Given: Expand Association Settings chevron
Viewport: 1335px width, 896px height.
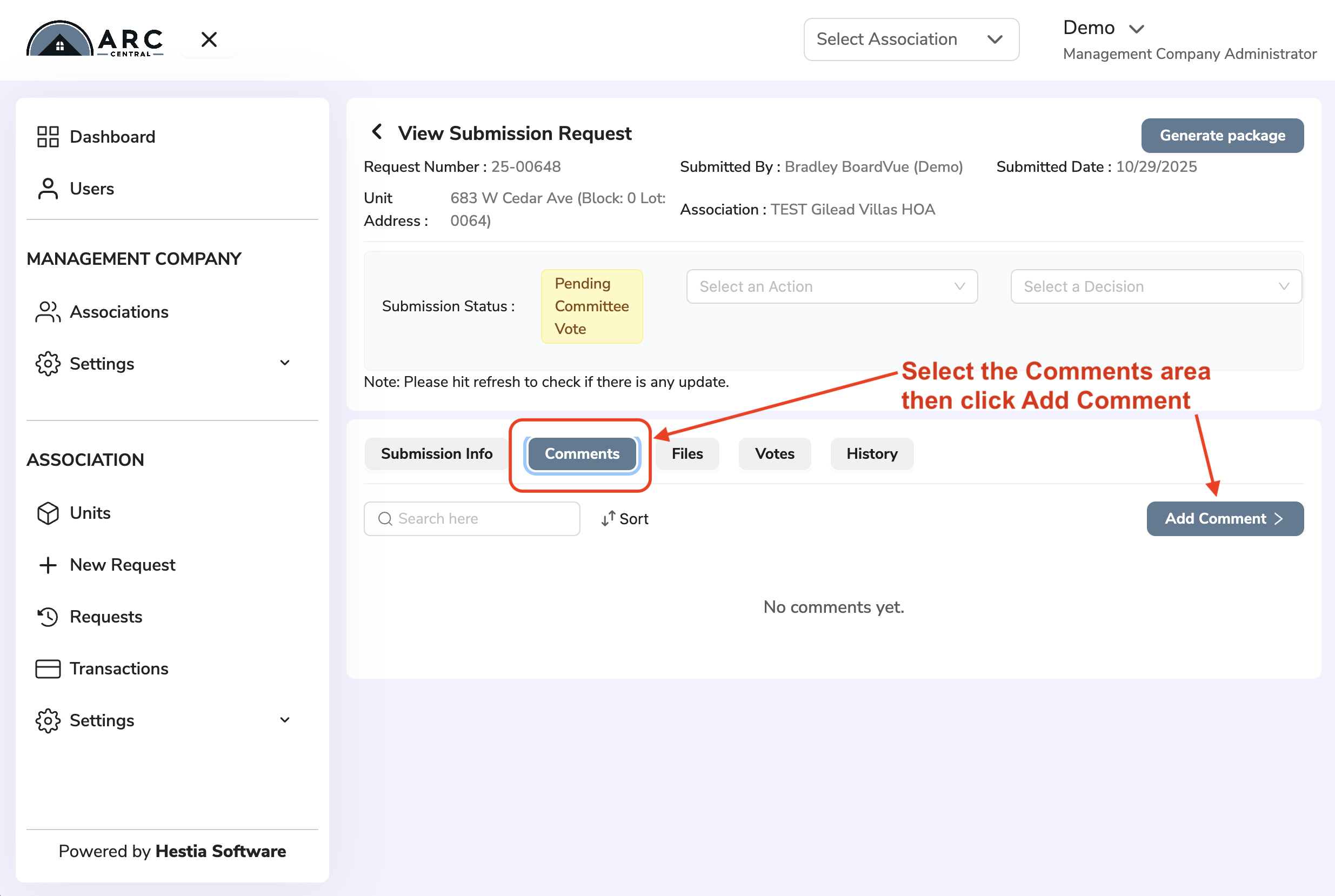Looking at the screenshot, I should point(285,720).
